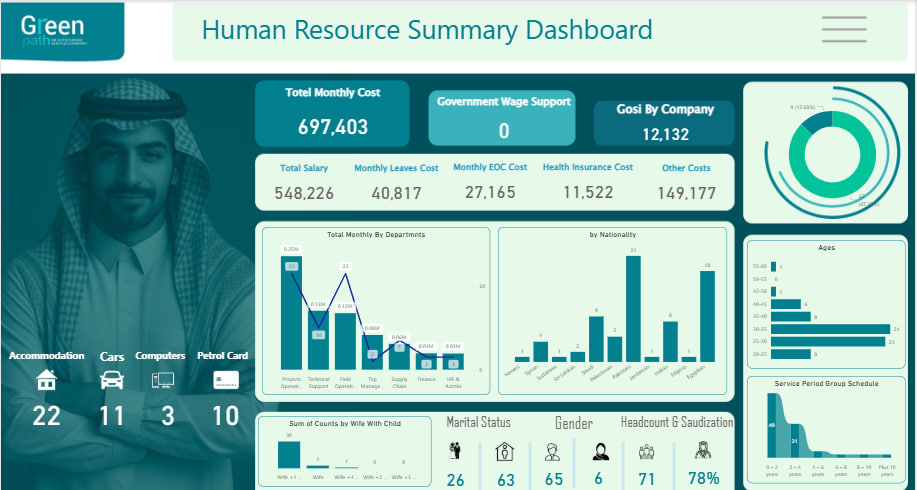
Task: Select the Accommodation house icon
Action: coord(46,380)
